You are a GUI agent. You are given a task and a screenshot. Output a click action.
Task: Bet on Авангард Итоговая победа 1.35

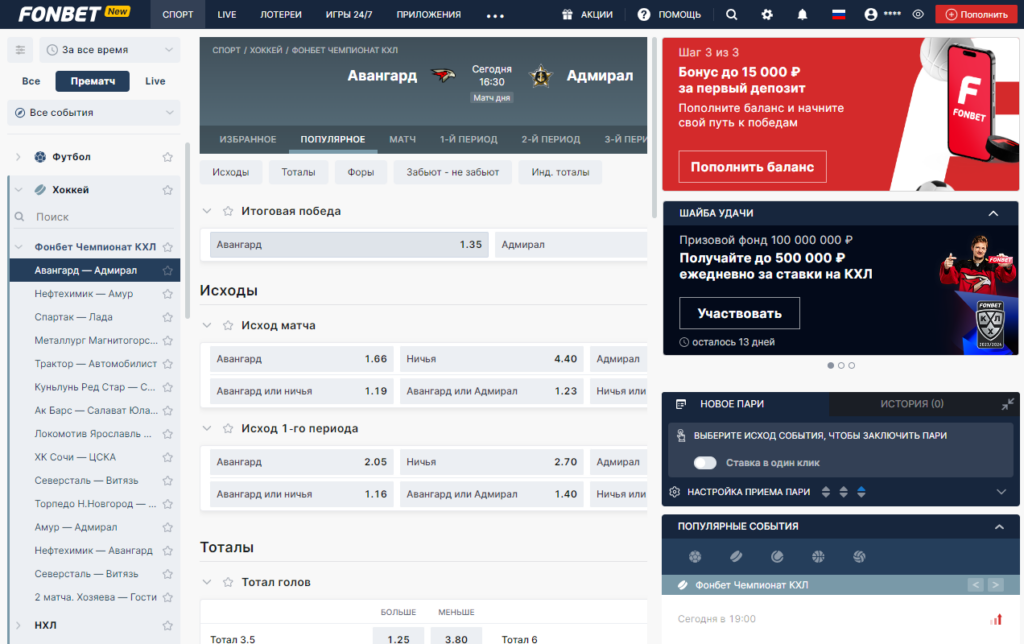[x=349, y=244]
